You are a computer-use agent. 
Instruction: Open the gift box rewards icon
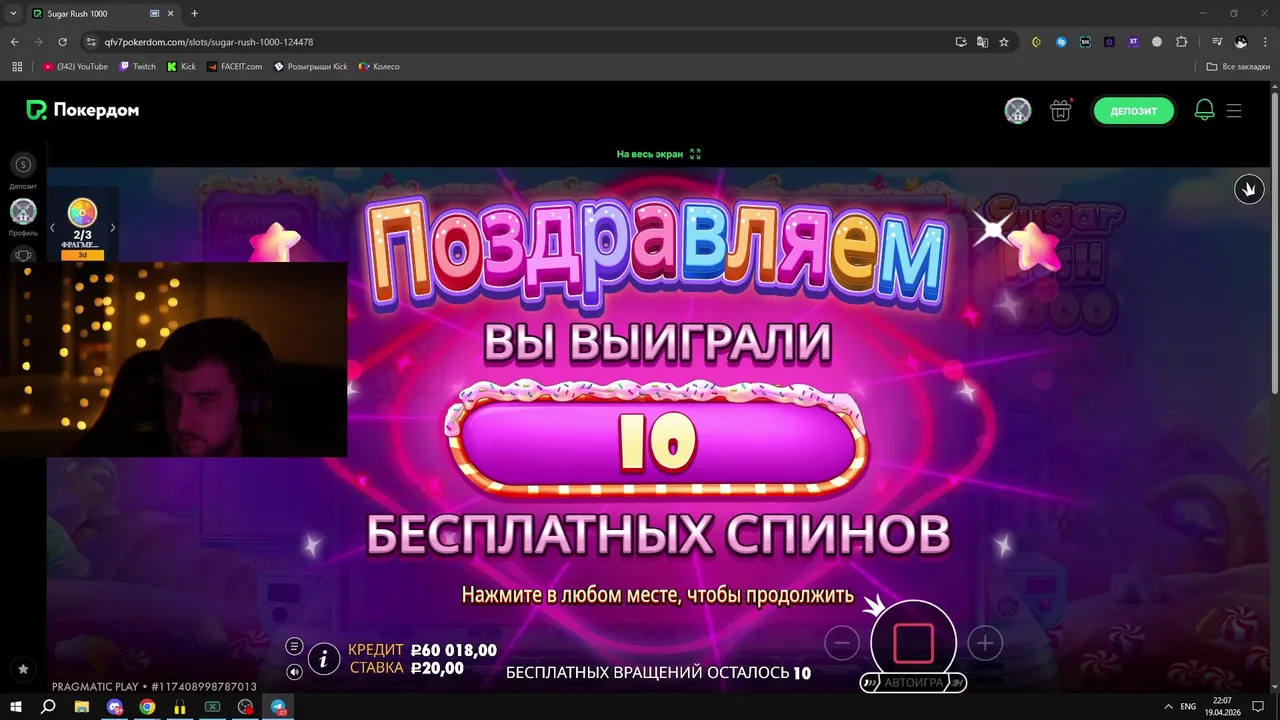pos(1061,111)
